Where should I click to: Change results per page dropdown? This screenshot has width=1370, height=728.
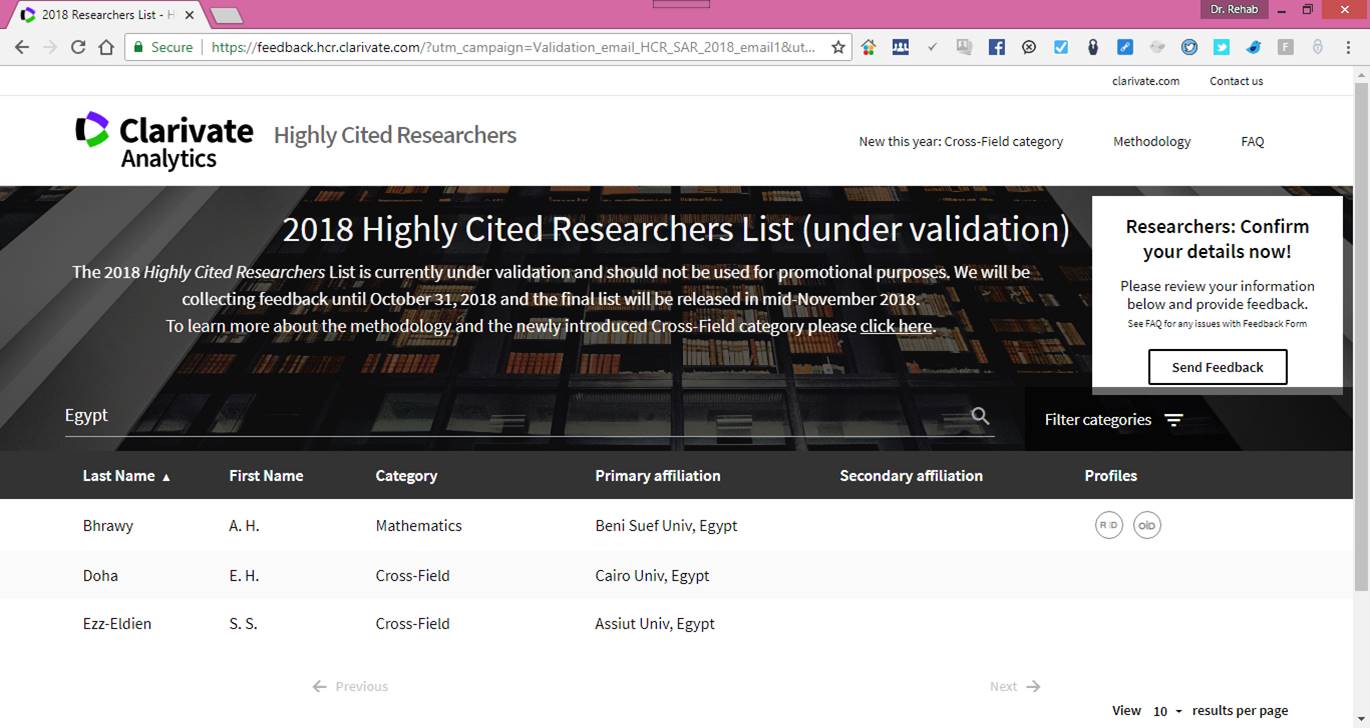click(x=1167, y=711)
